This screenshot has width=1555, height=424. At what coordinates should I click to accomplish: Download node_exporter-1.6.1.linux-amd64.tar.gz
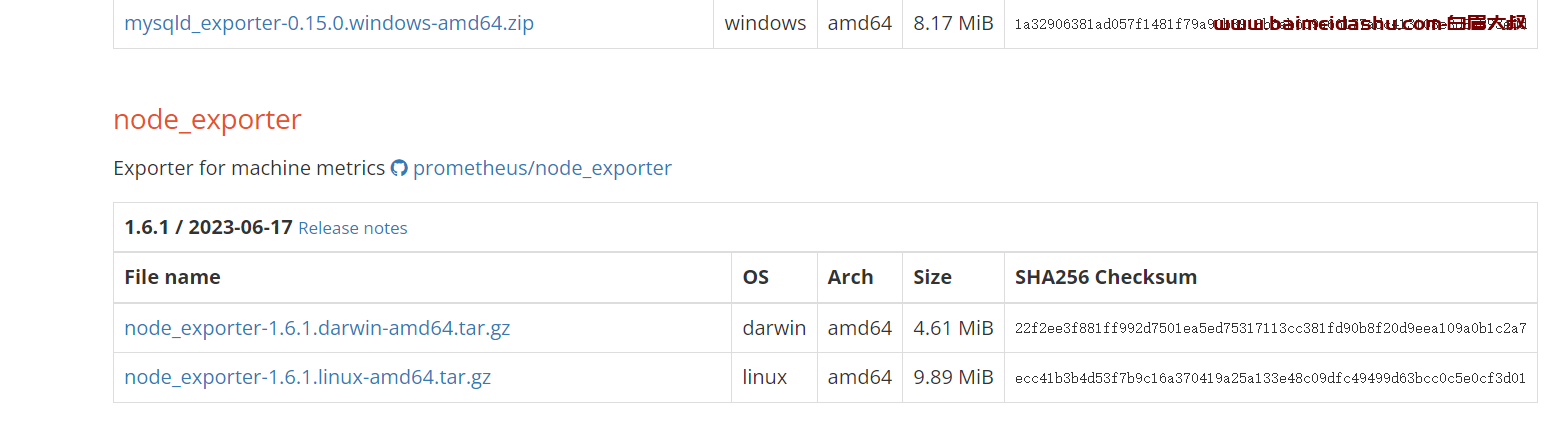(x=307, y=378)
